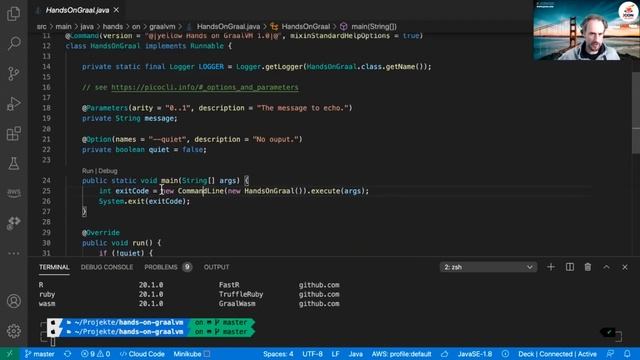The width and height of the screenshot is (640, 360).
Task: Open the feedback icon in status bar
Action: point(610,354)
